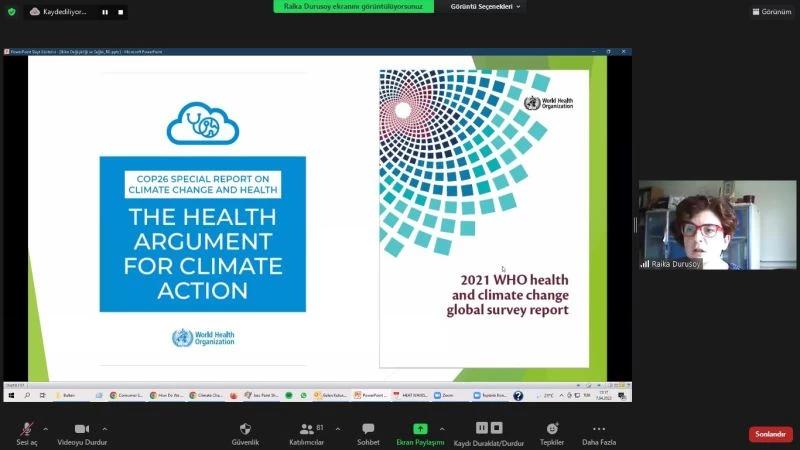Pause recording with top pause icon

tap(105, 12)
